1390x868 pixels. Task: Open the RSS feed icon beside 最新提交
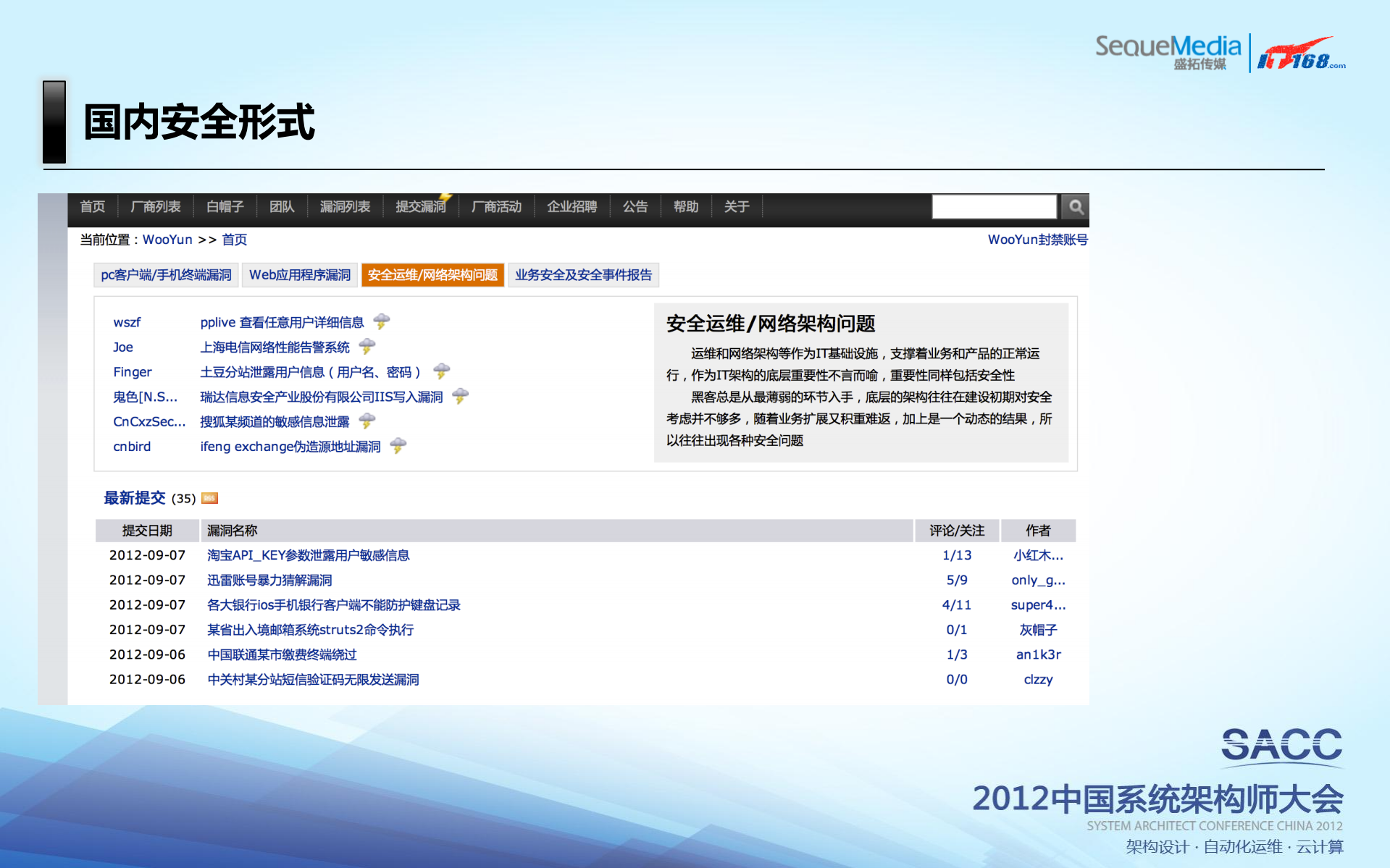(x=209, y=497)
